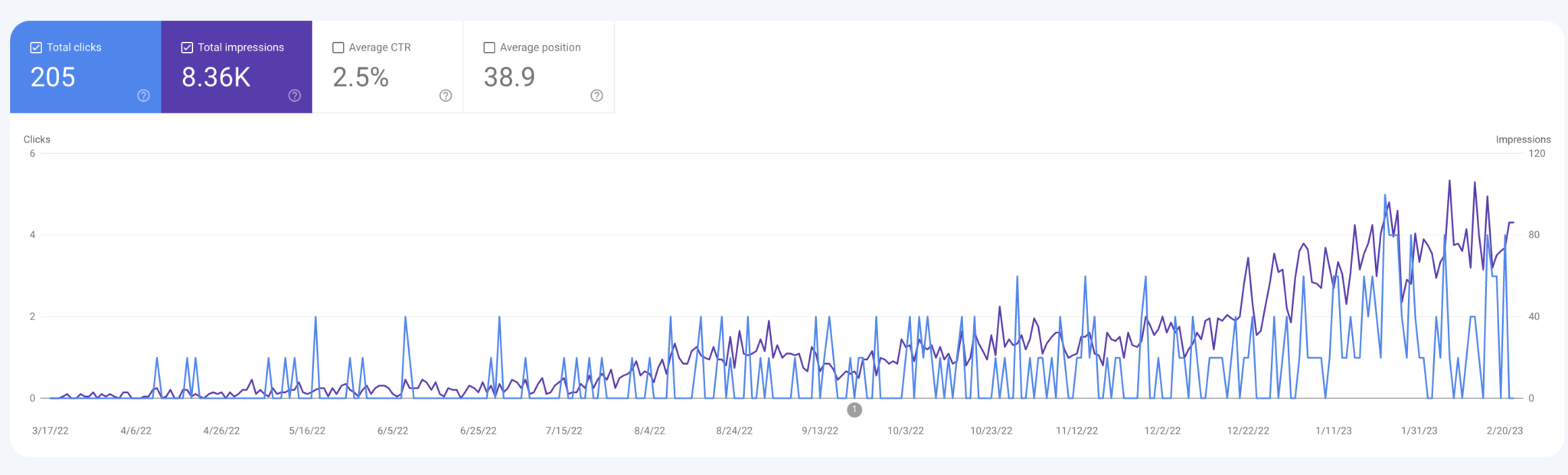The width and height of the screenshot is (1568, 475).
Task: Click the 12/2/22 date label
Action: click(x=1162, y=431)
